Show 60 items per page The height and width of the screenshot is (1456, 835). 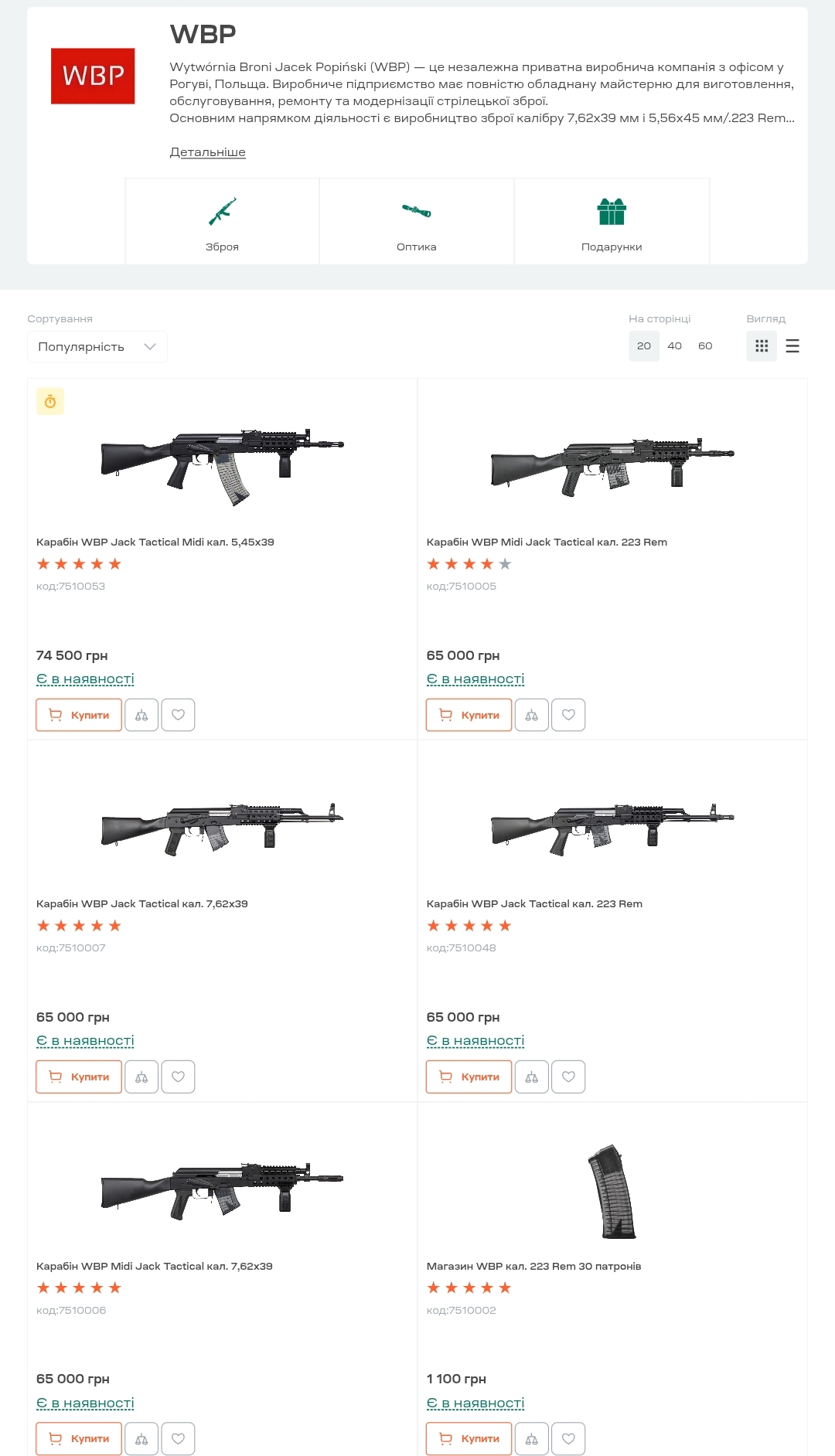[705, 346]
